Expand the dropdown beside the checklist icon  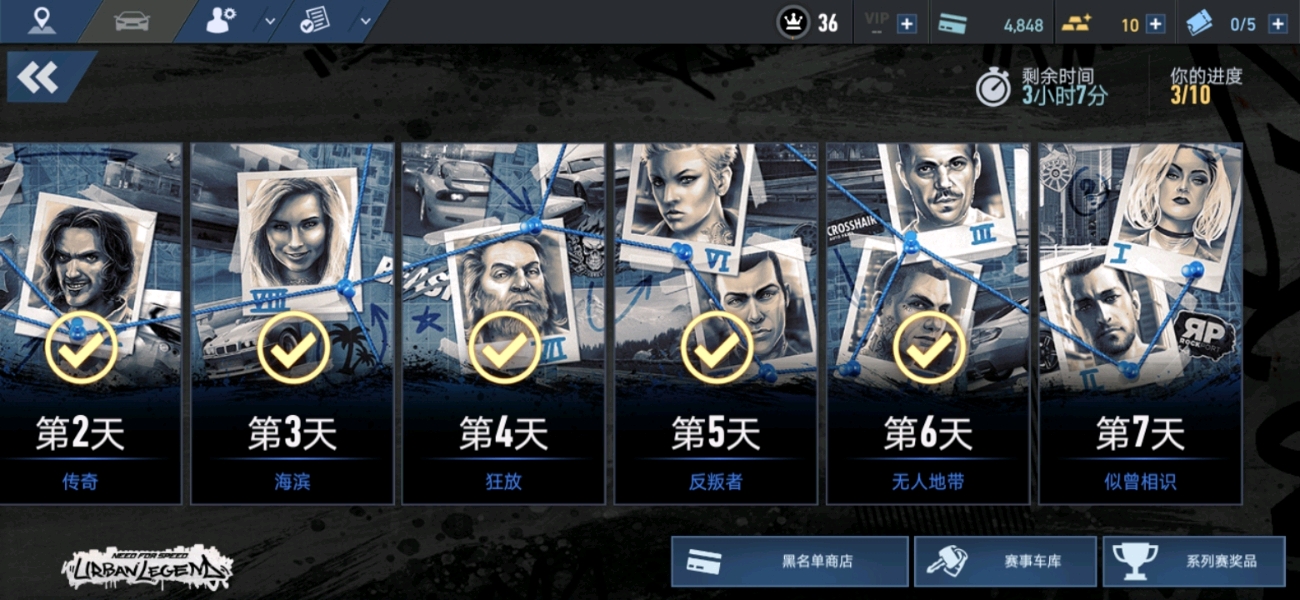(366, 21)
